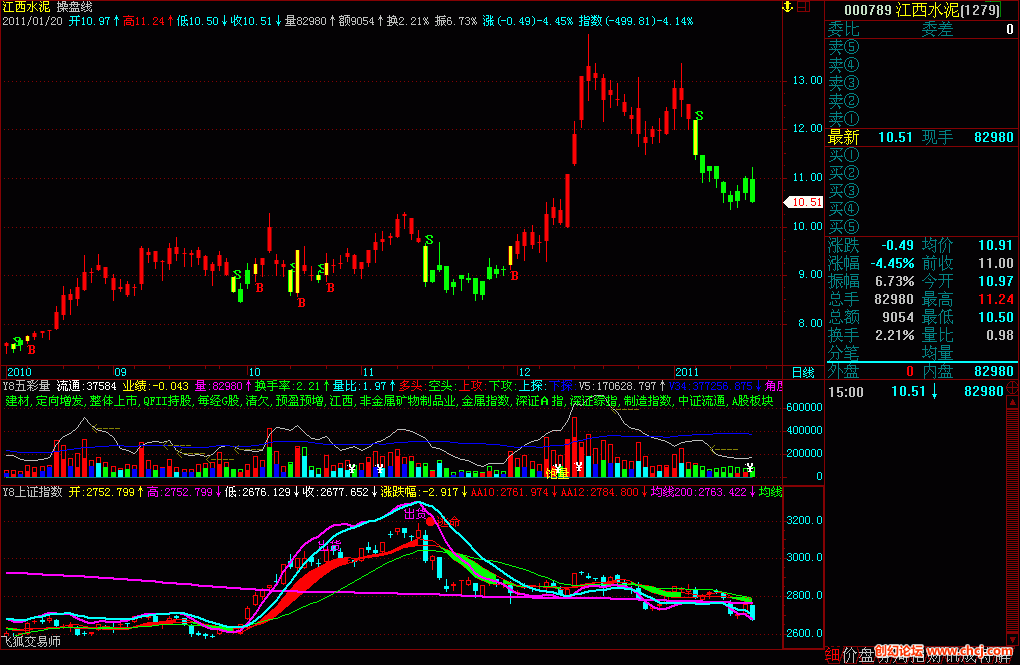Click the 2011 label on the date axis
Viewport: 1020px width, 665px height.
[687, 372]
